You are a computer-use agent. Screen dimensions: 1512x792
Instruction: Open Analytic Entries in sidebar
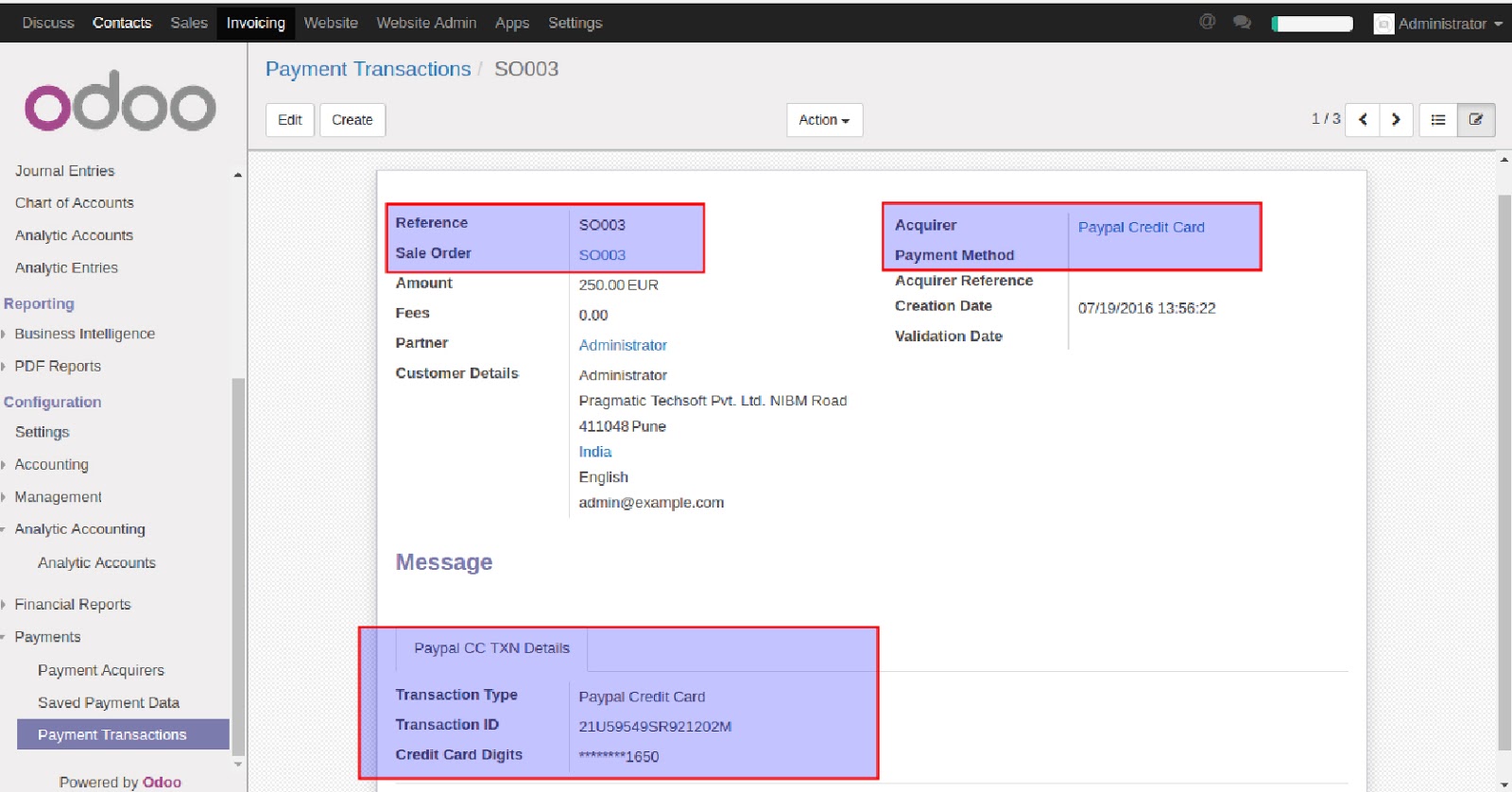click(66, 267)
